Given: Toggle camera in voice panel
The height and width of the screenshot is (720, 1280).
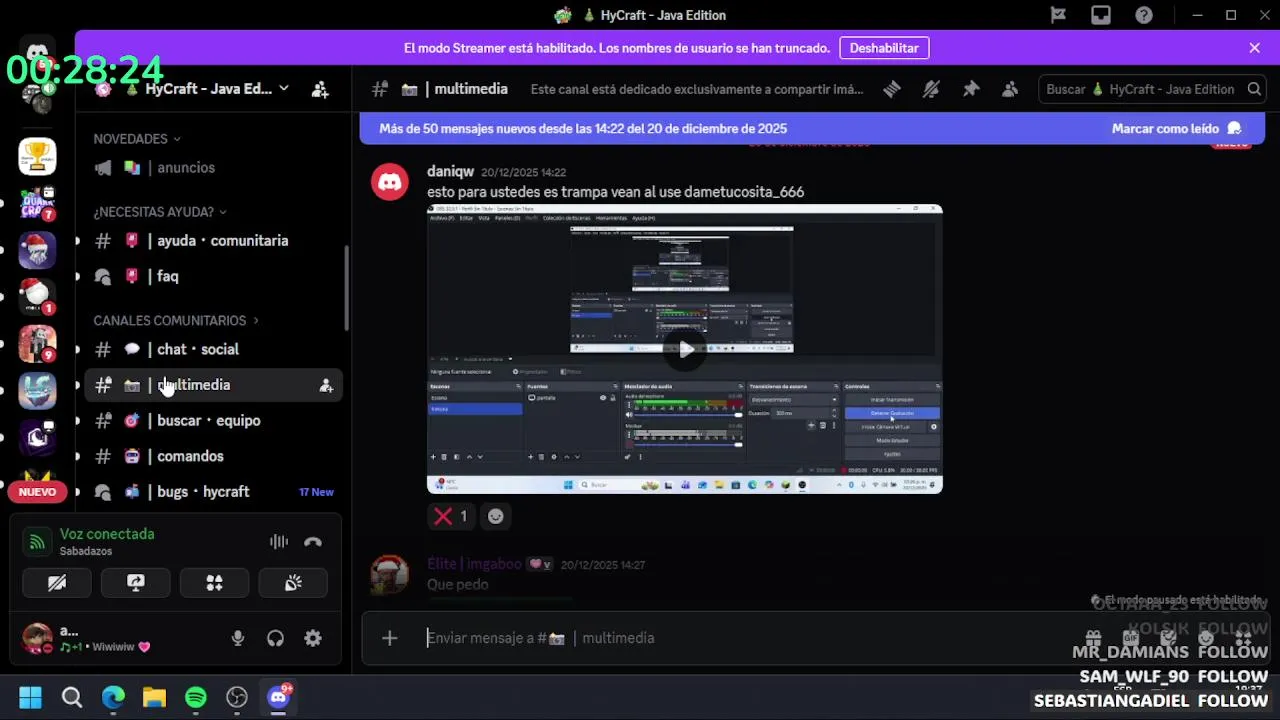Looking at the screenshot, I should [x=57, y=583].
